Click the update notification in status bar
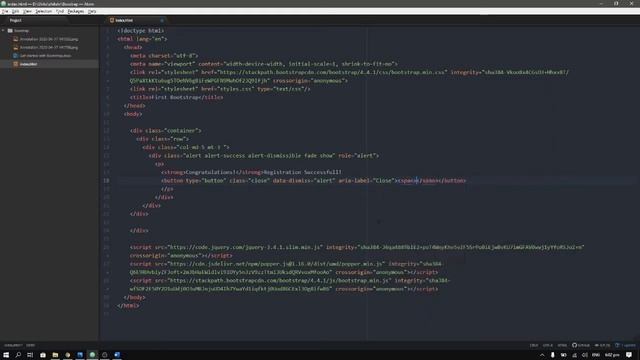Viewport: 640px width, 360px height. [x=626, y=345]
